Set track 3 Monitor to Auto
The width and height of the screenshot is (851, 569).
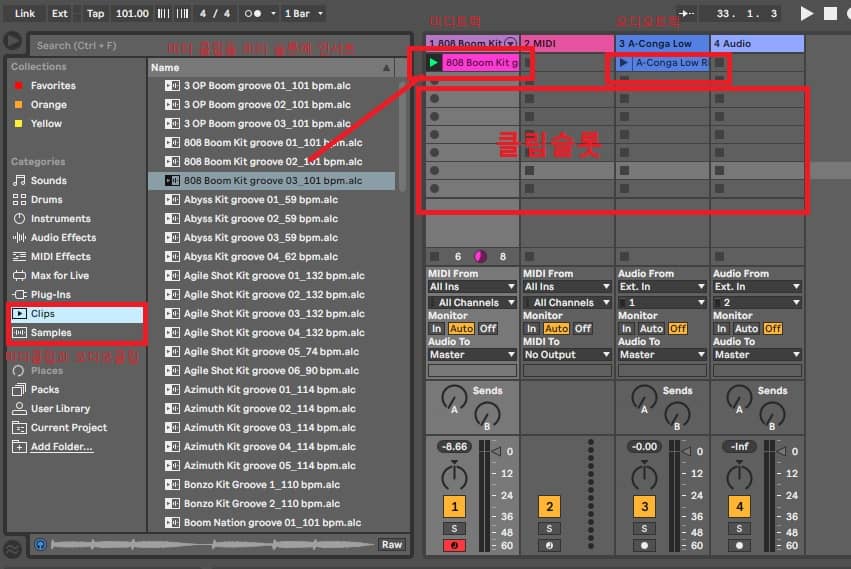tap(651, 328)
